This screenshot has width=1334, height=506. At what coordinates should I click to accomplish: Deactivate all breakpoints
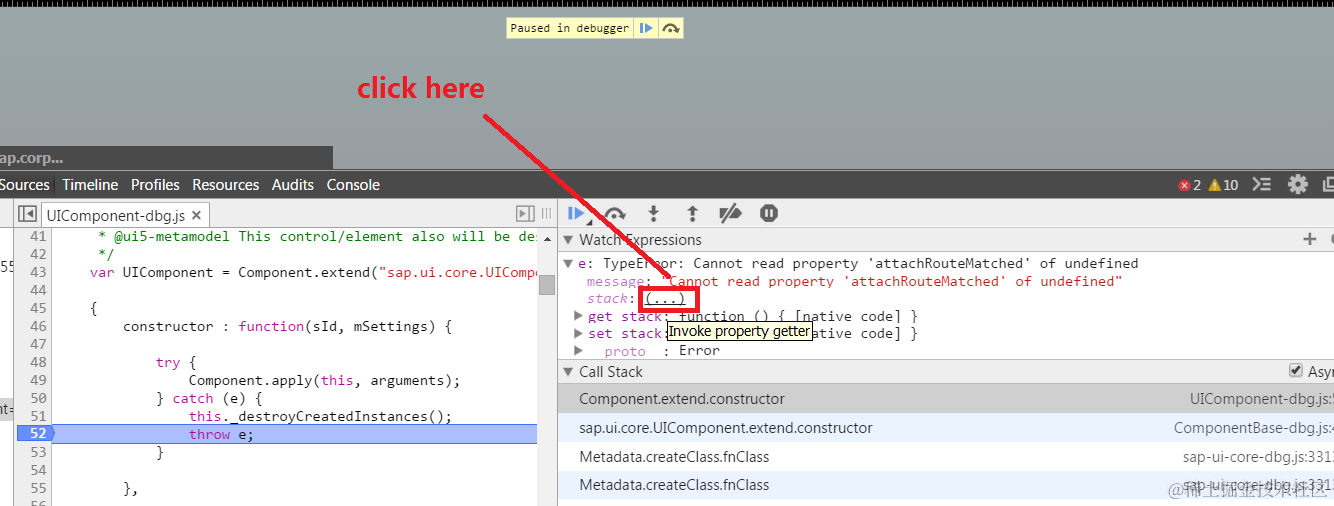click(x=731, y=213)
